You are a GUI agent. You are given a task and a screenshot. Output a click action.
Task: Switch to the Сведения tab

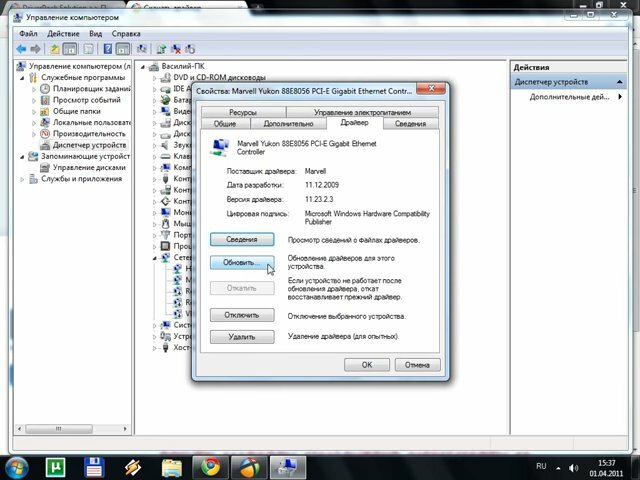(x=411, y=123)
